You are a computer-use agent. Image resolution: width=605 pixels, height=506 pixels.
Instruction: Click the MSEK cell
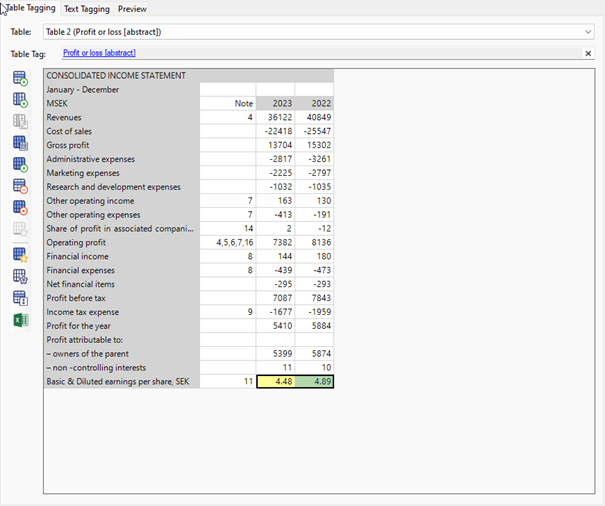122,103
